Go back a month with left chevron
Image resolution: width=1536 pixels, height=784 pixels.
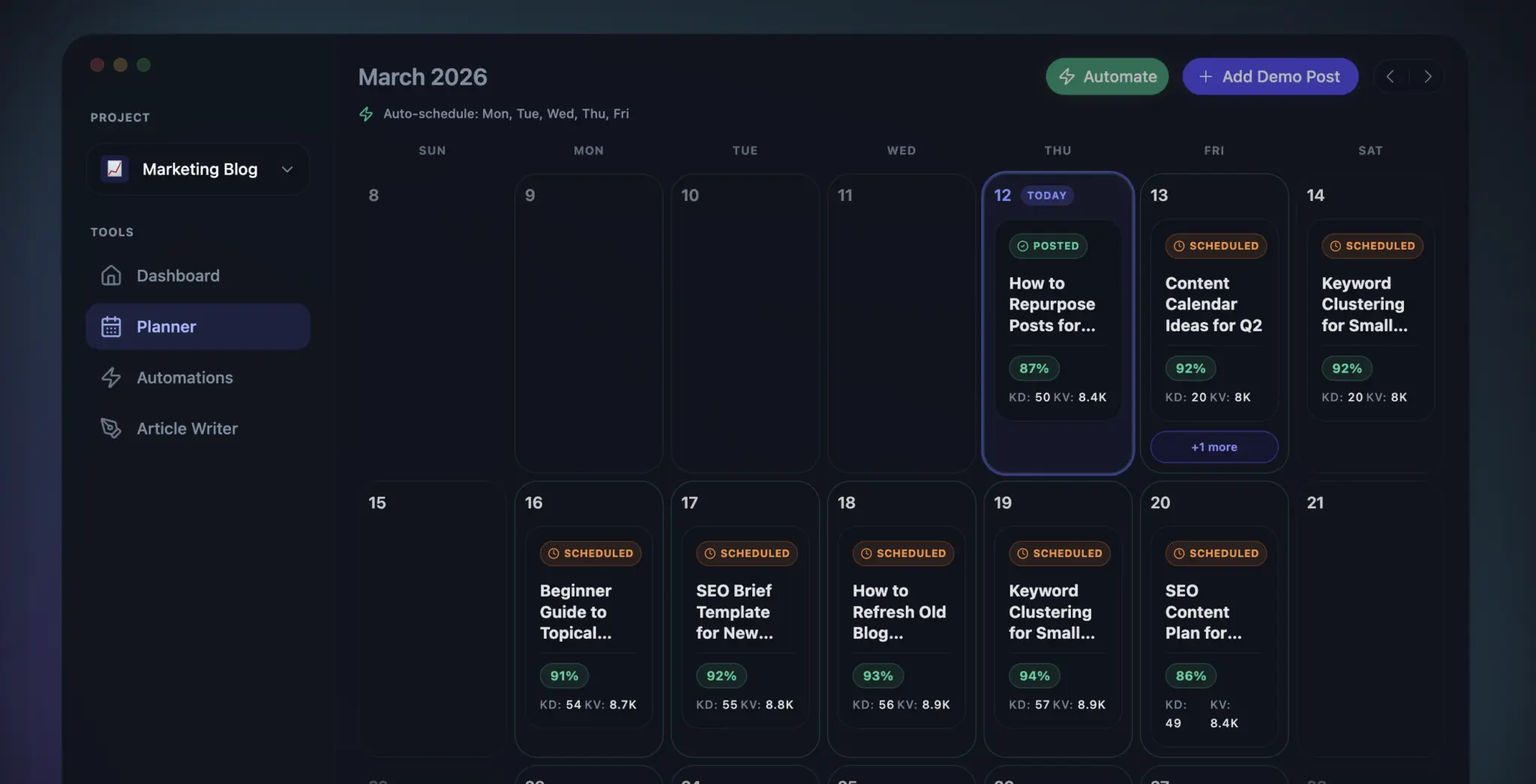1390,76
